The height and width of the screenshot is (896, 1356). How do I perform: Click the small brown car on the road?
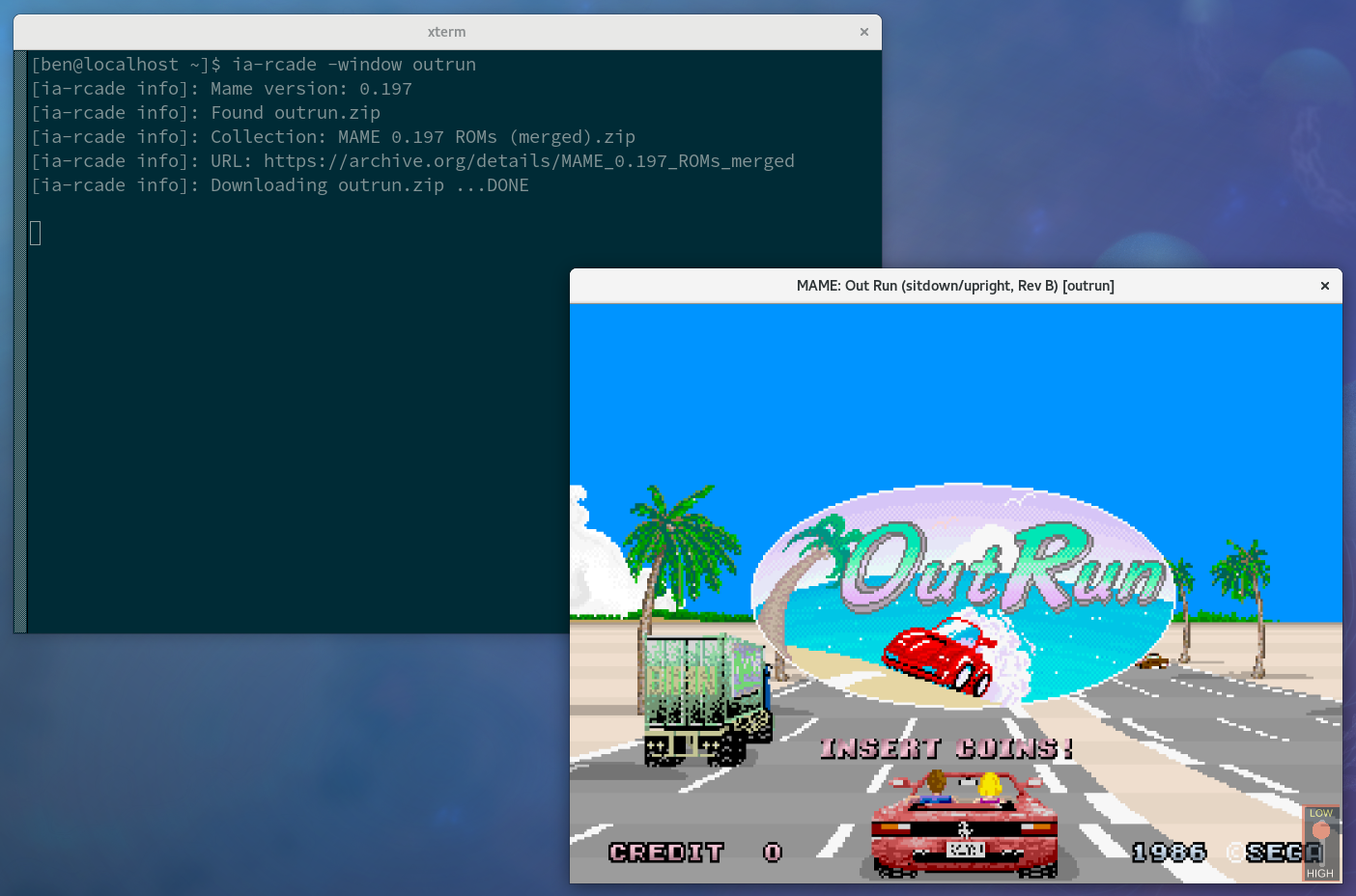click(1152, 661)
